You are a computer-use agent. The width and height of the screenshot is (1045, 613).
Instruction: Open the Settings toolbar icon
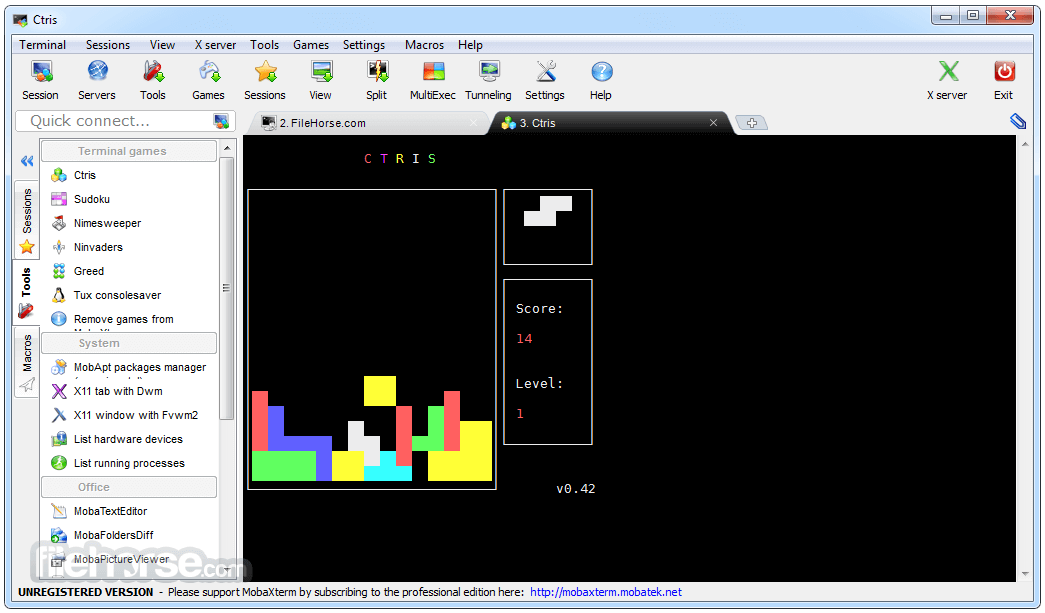[x=544, y=80]
